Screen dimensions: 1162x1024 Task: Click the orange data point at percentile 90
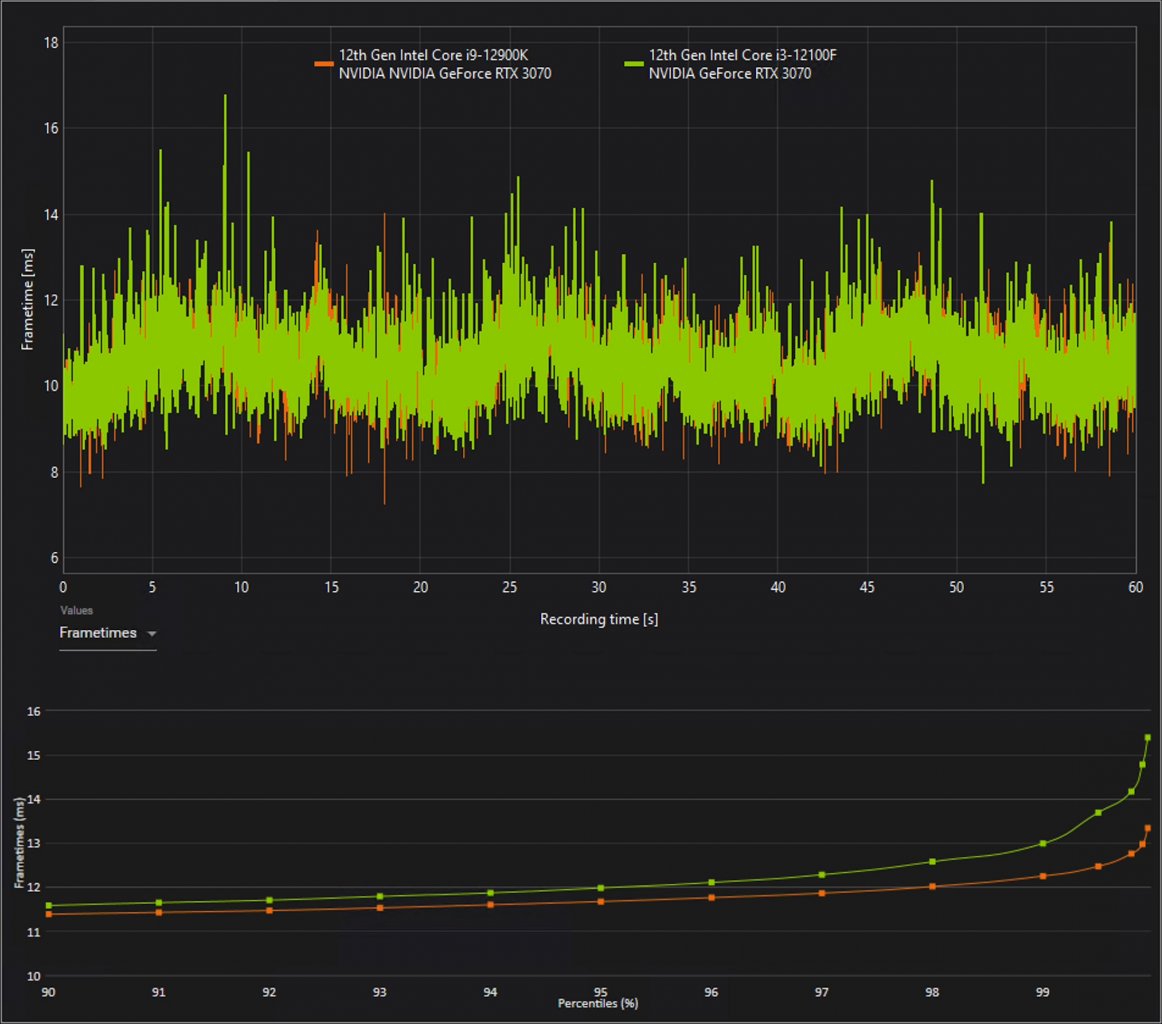coord(49,914)
